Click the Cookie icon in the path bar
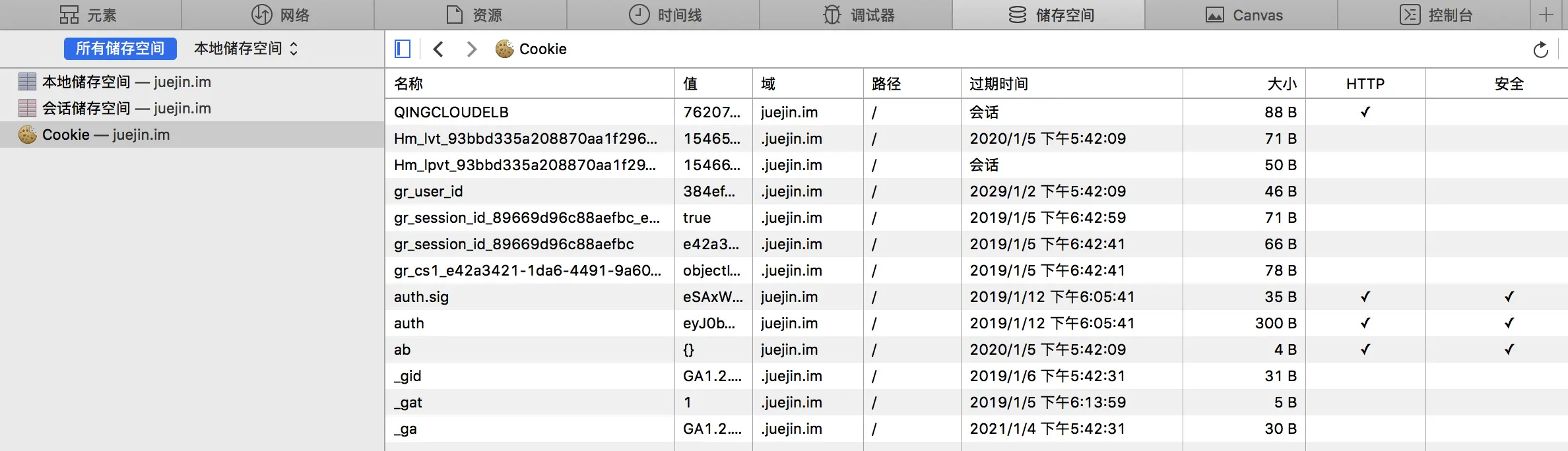 tap(504, 49)
